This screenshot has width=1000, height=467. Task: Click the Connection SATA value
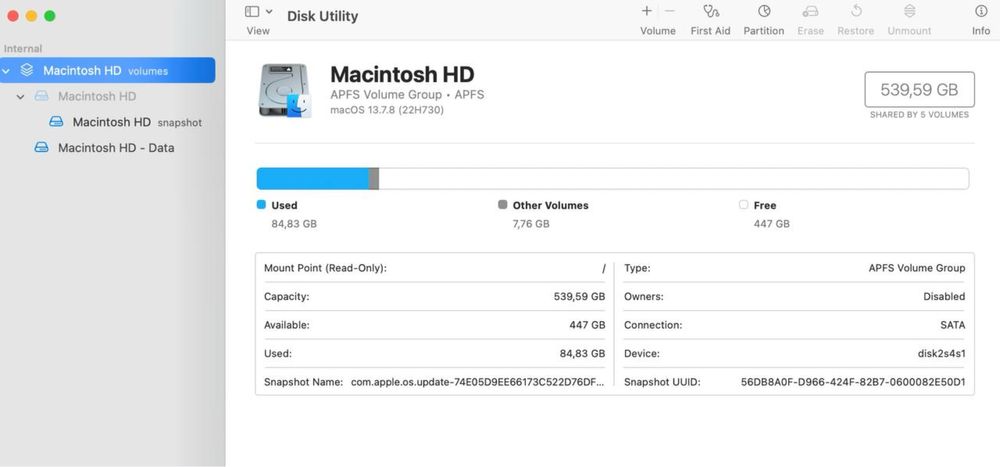pos(953,325)
